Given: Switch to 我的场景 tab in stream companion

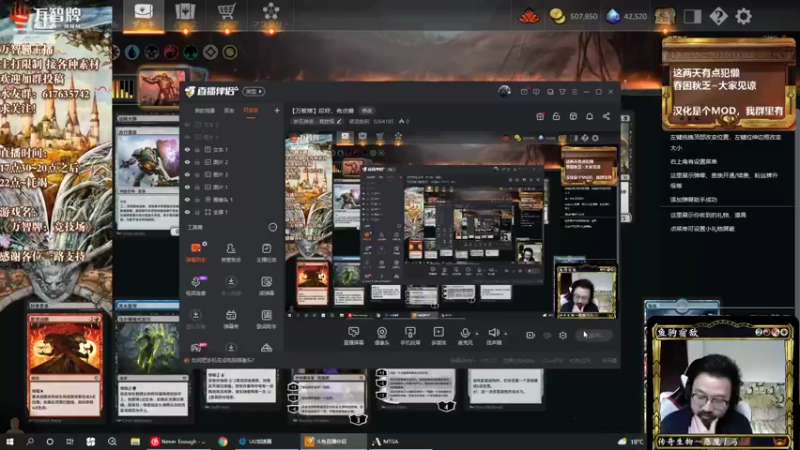Looking at the screenshot, I should coord(205,111).
